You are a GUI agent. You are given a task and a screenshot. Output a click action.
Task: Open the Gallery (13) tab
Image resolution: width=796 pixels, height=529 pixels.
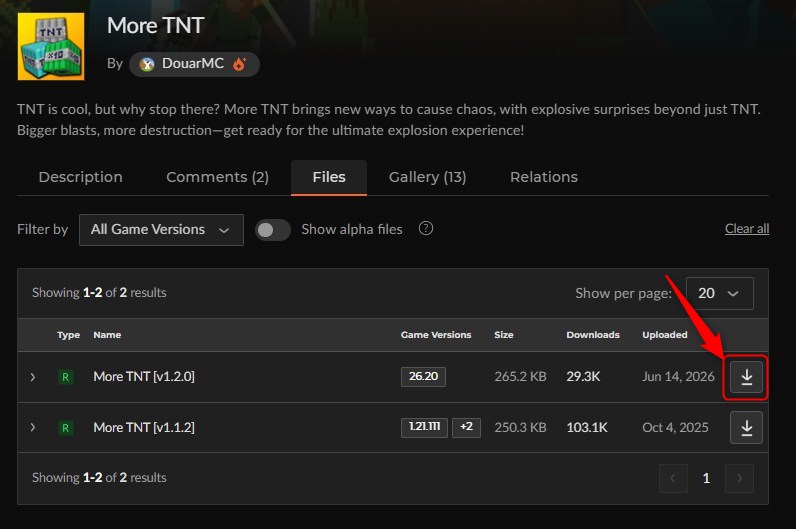coord(427,177)
